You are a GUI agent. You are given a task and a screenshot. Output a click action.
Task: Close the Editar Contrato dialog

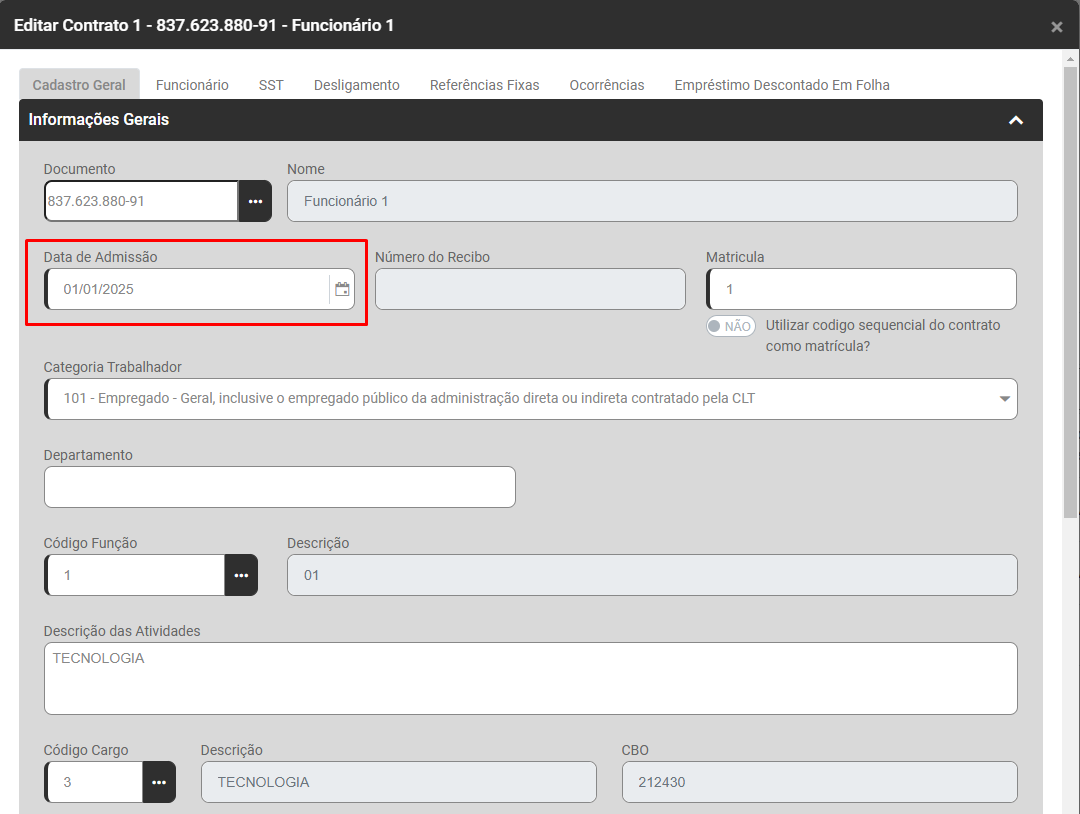coord(1056,27)
